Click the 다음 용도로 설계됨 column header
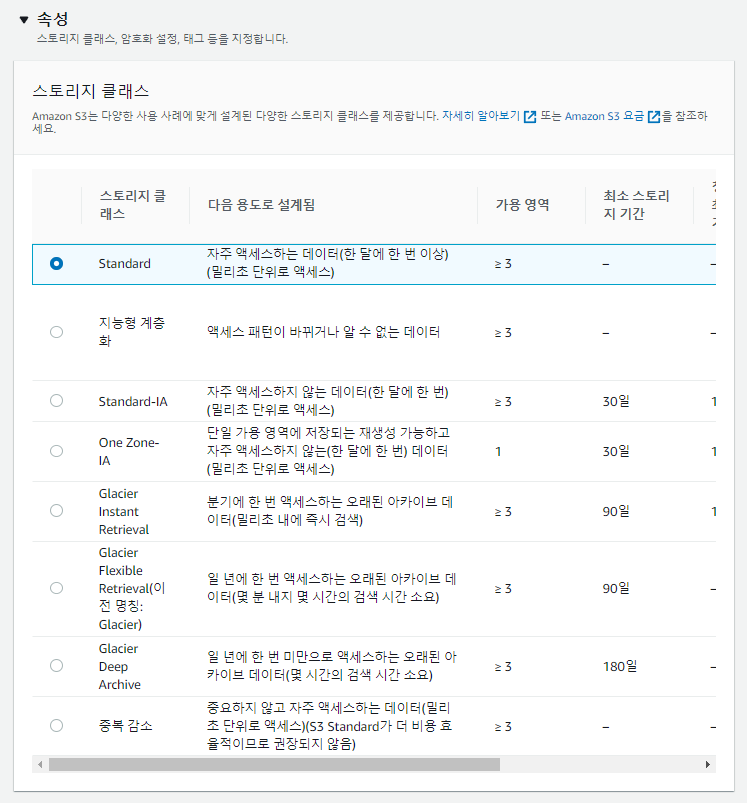Viewport: 747px width, 803px height. tap(262, 205)
